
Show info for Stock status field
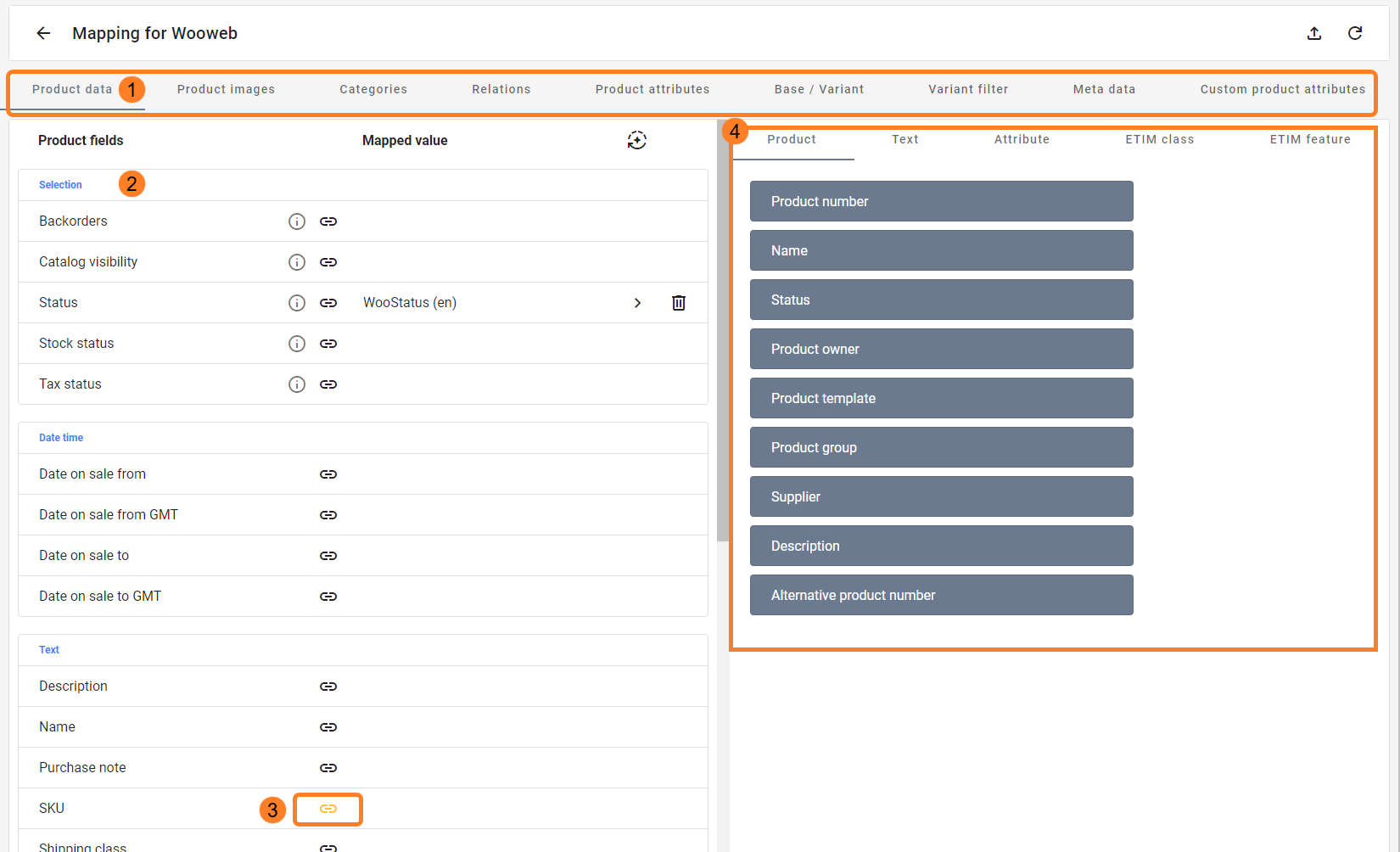297,344
